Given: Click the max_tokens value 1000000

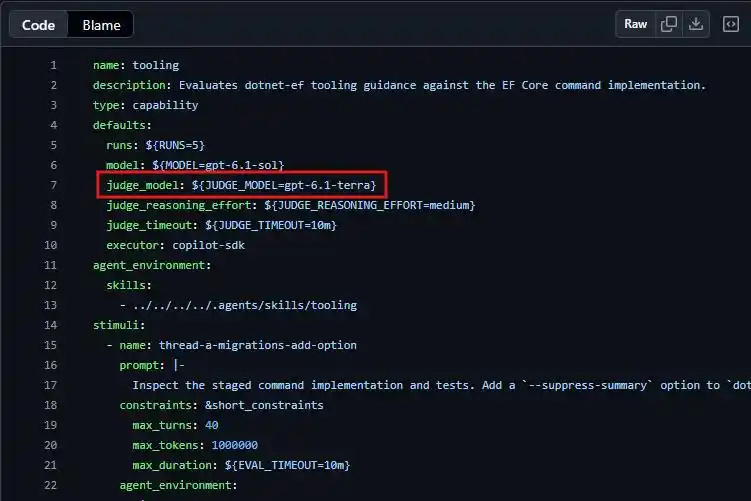Looking at the screenshot, I should coord(235,445).
